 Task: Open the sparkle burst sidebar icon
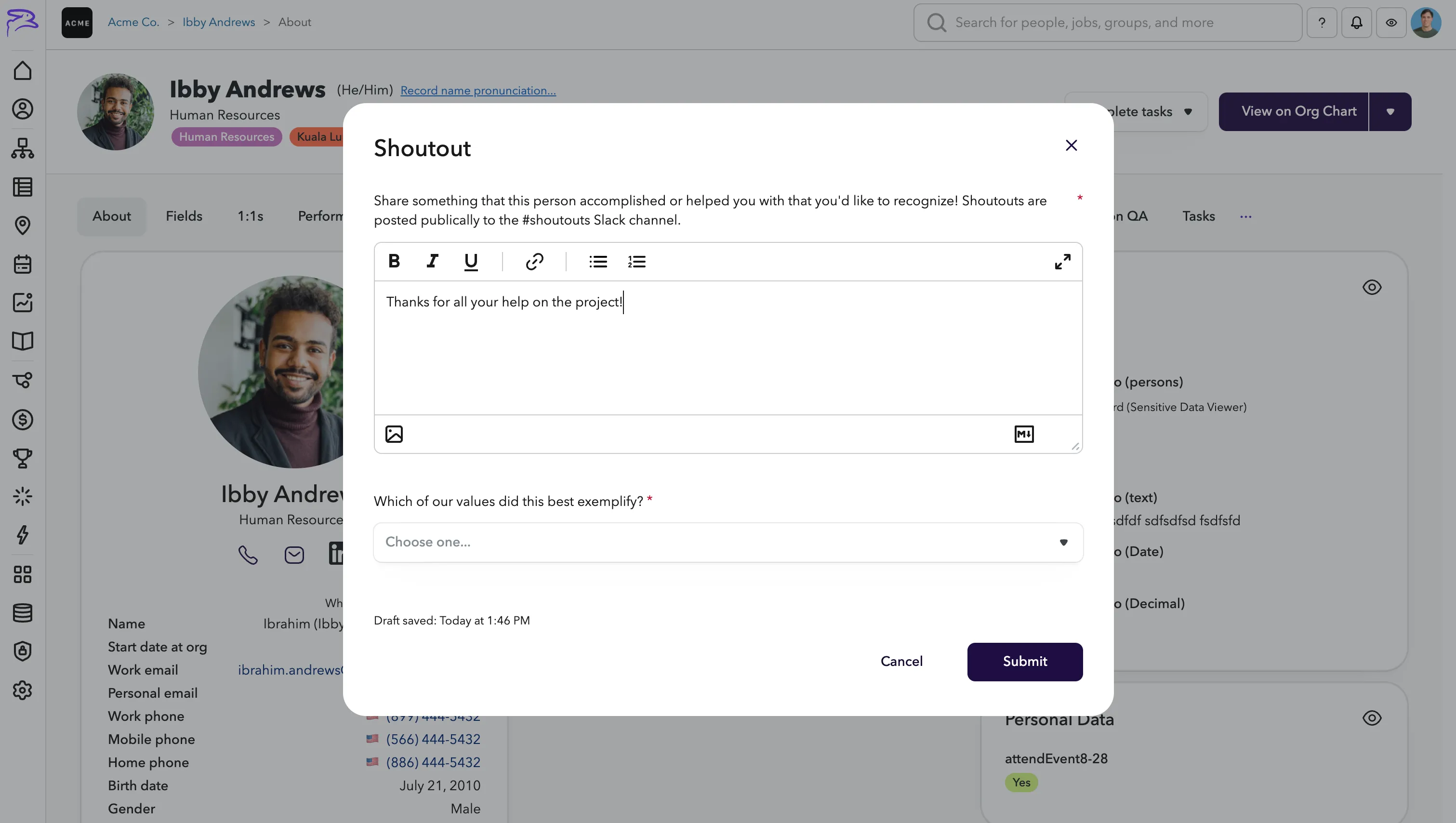coord(23,496)
